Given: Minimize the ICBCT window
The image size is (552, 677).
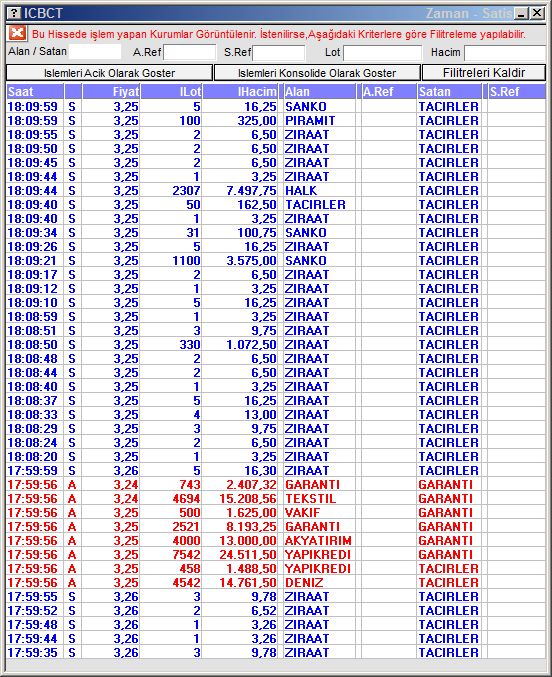Looking at the screenshot, I should pos(522,13).
